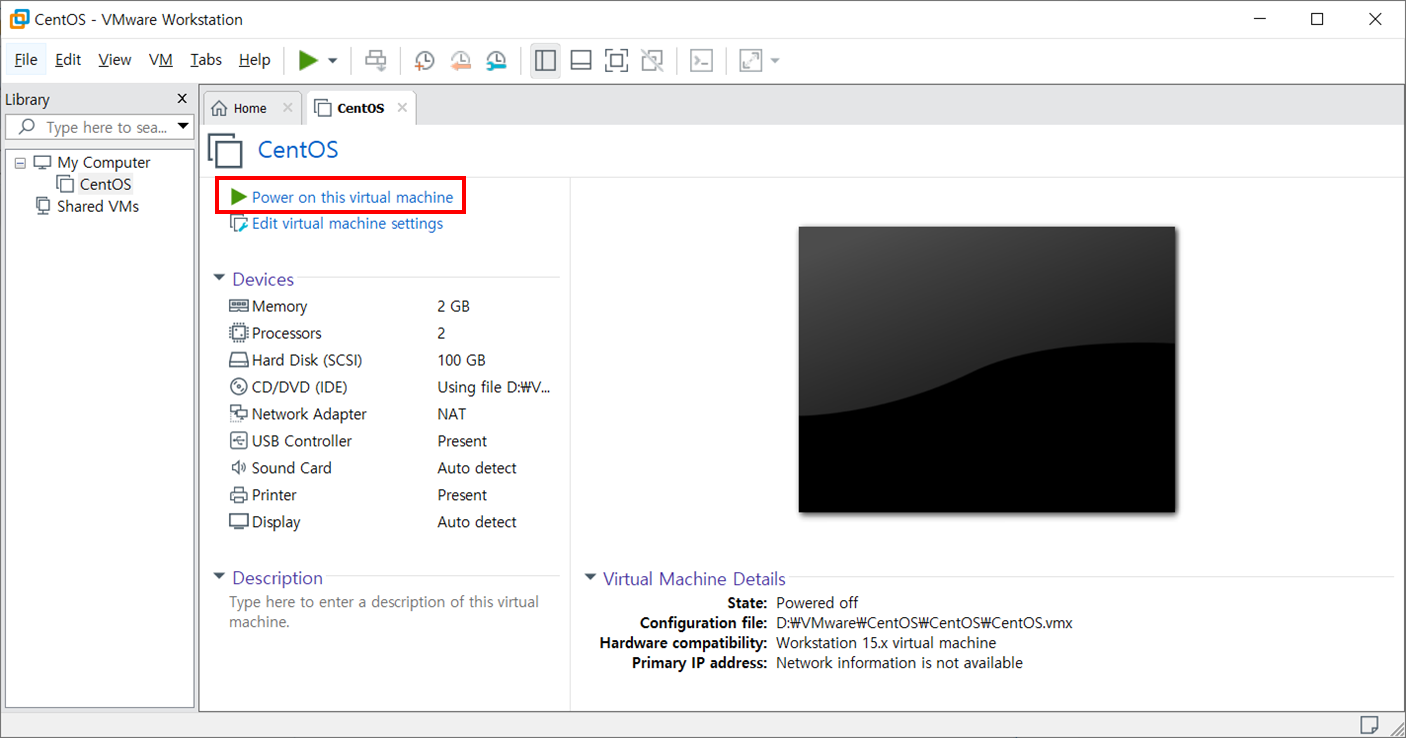Collapse the Description section
The height and width of the screenshot is (738, 1406).
[219, 577]
